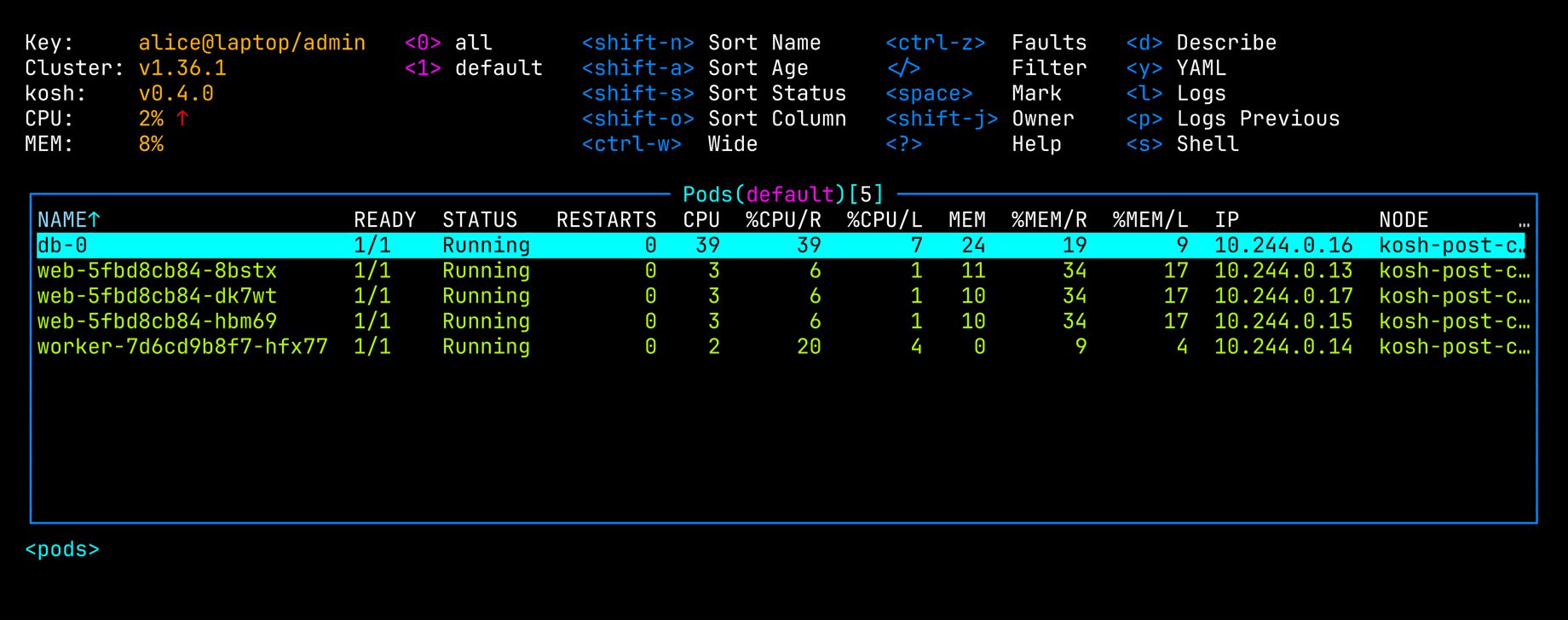The image size is (1568, 620).
Task: Click the NAME column header with sort arrow
Action: (x=69, y=220)
